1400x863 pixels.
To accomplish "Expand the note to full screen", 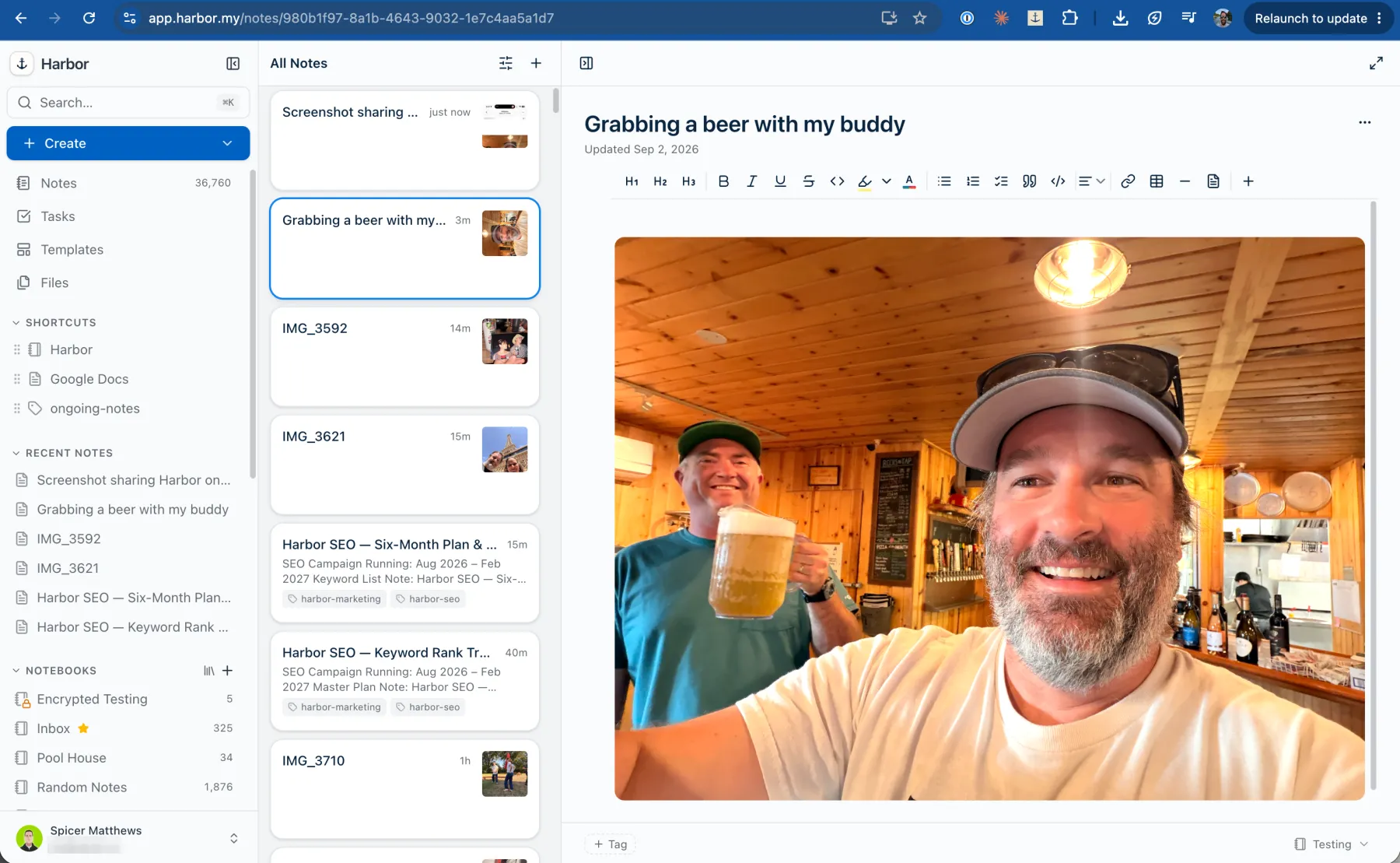I will (1376, 63).
